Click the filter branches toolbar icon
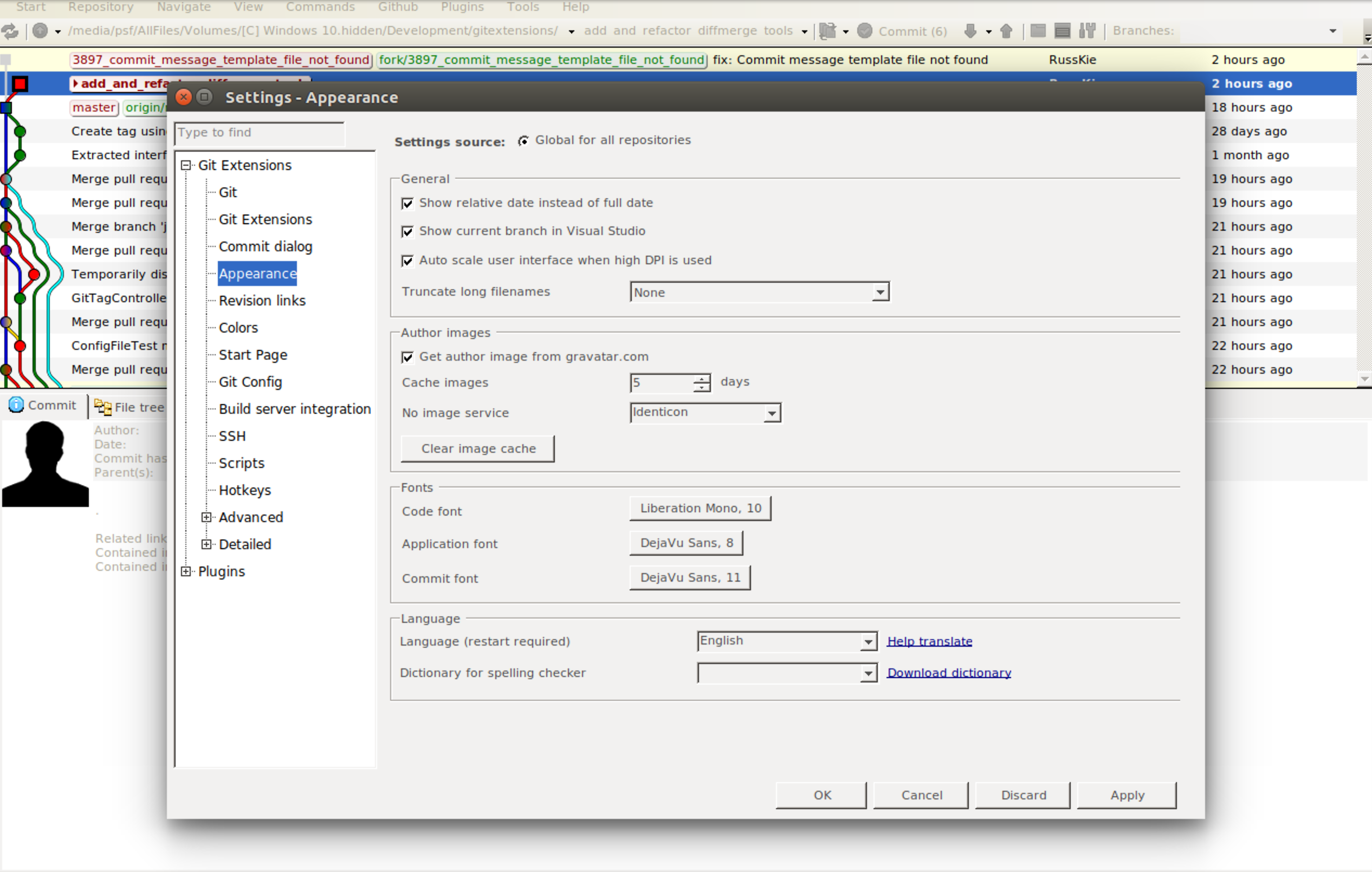This screenshot has width=1372, height=872. (1087, 31)
